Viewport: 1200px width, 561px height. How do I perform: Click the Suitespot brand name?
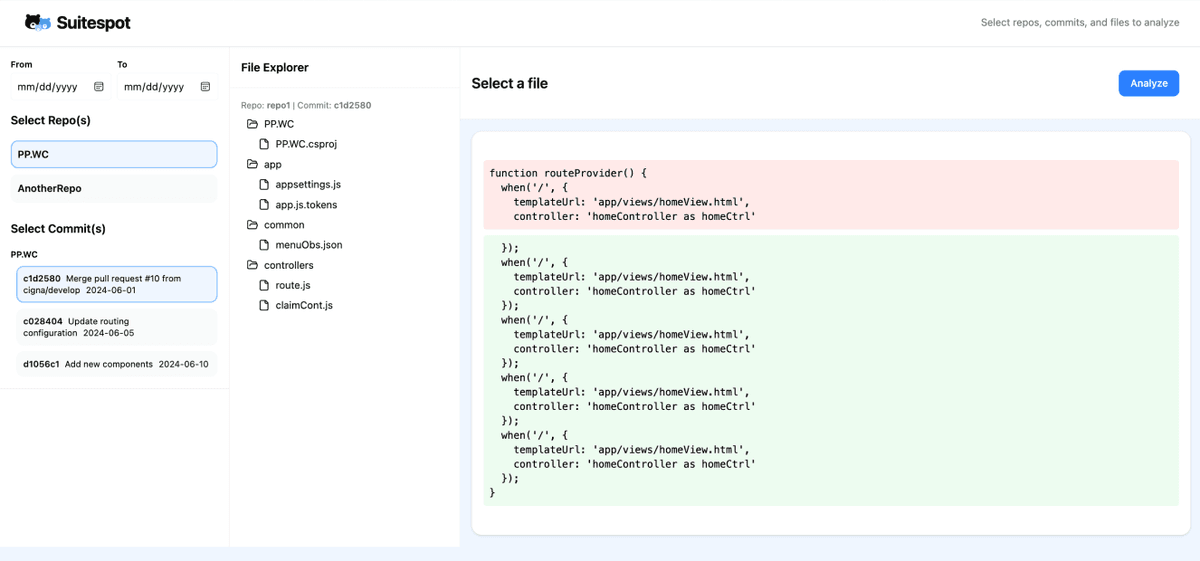tap(94, 22)
